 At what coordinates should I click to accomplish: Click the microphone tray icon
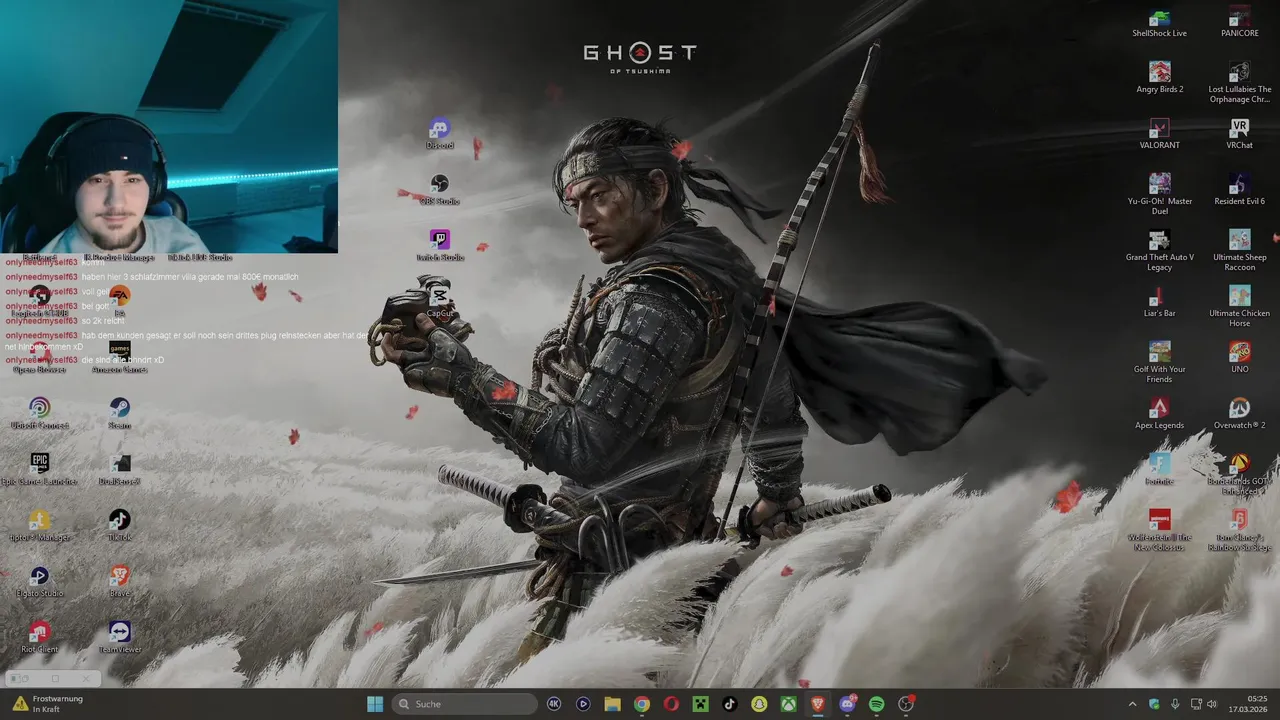[1175, 704]
